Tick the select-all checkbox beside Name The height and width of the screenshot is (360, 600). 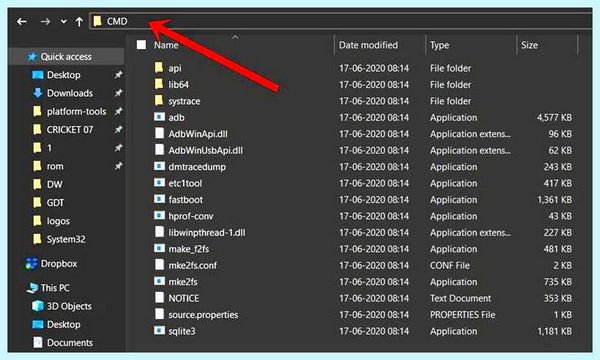142,45
